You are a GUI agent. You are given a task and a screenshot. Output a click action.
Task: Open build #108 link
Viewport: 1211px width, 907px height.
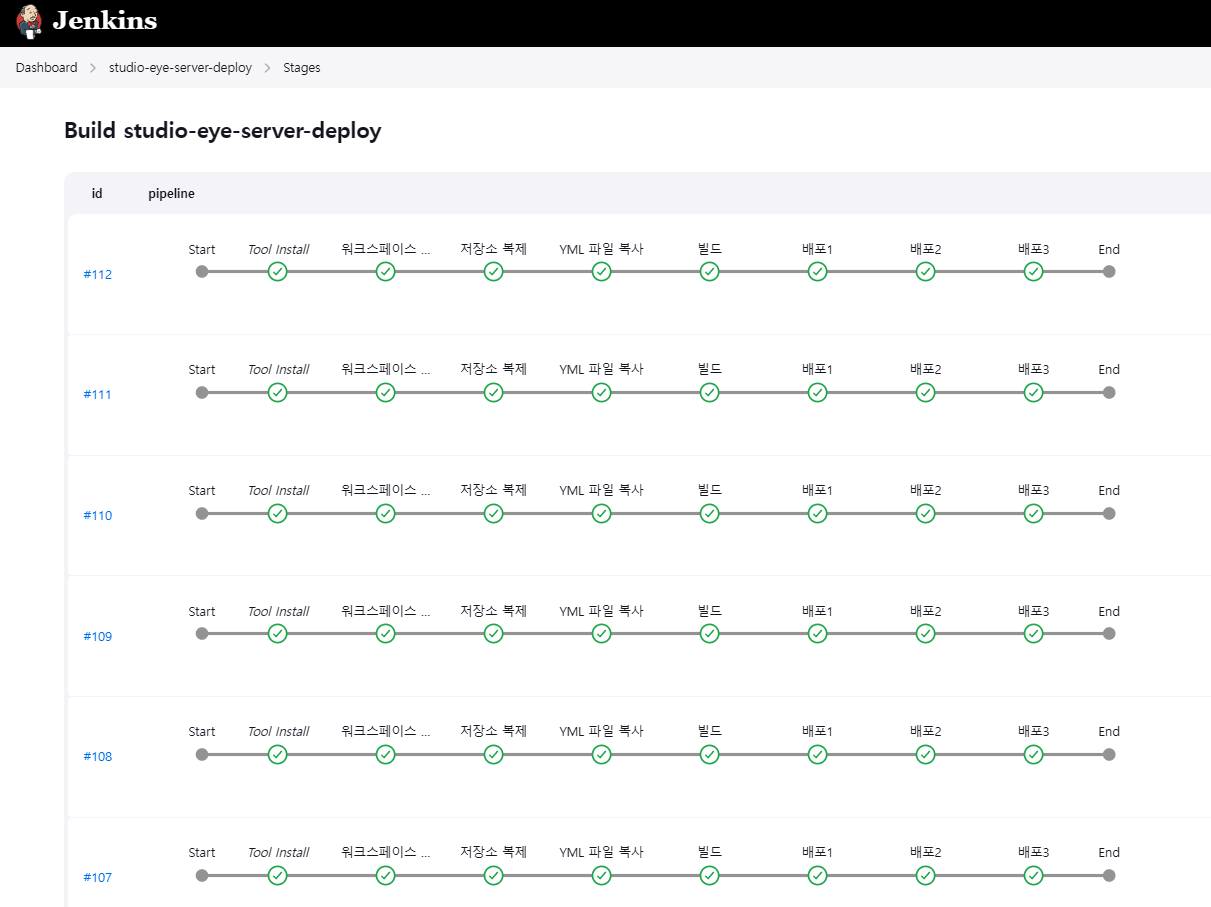point(97,757)
